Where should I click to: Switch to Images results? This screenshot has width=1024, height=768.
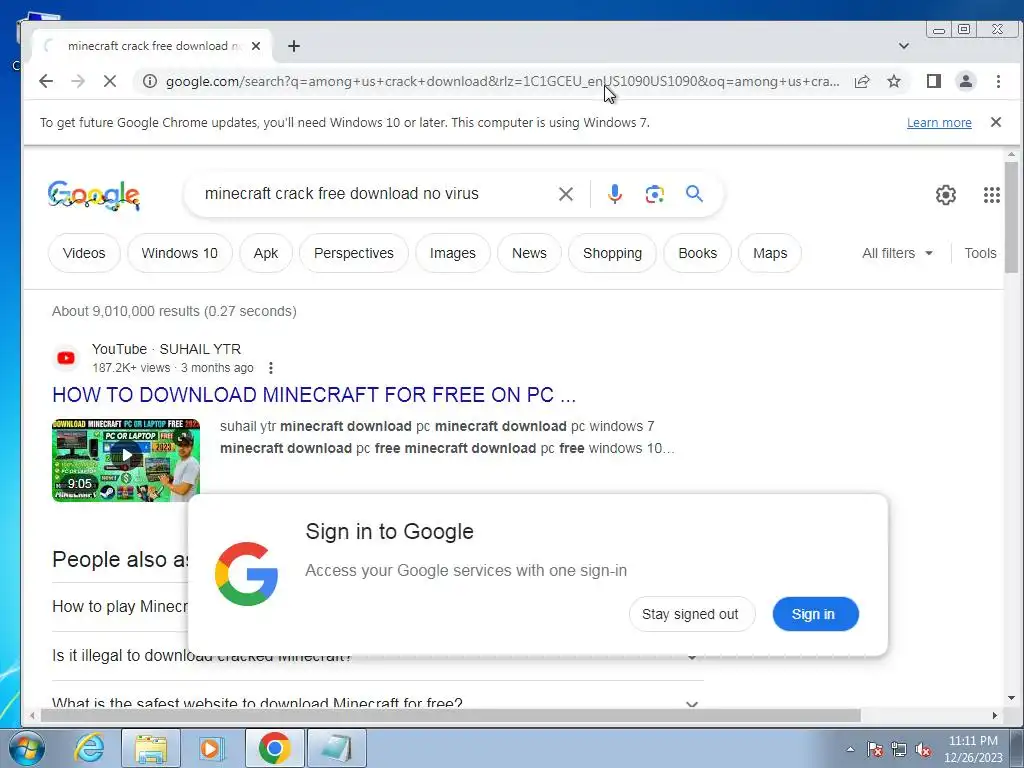[453, 253]
